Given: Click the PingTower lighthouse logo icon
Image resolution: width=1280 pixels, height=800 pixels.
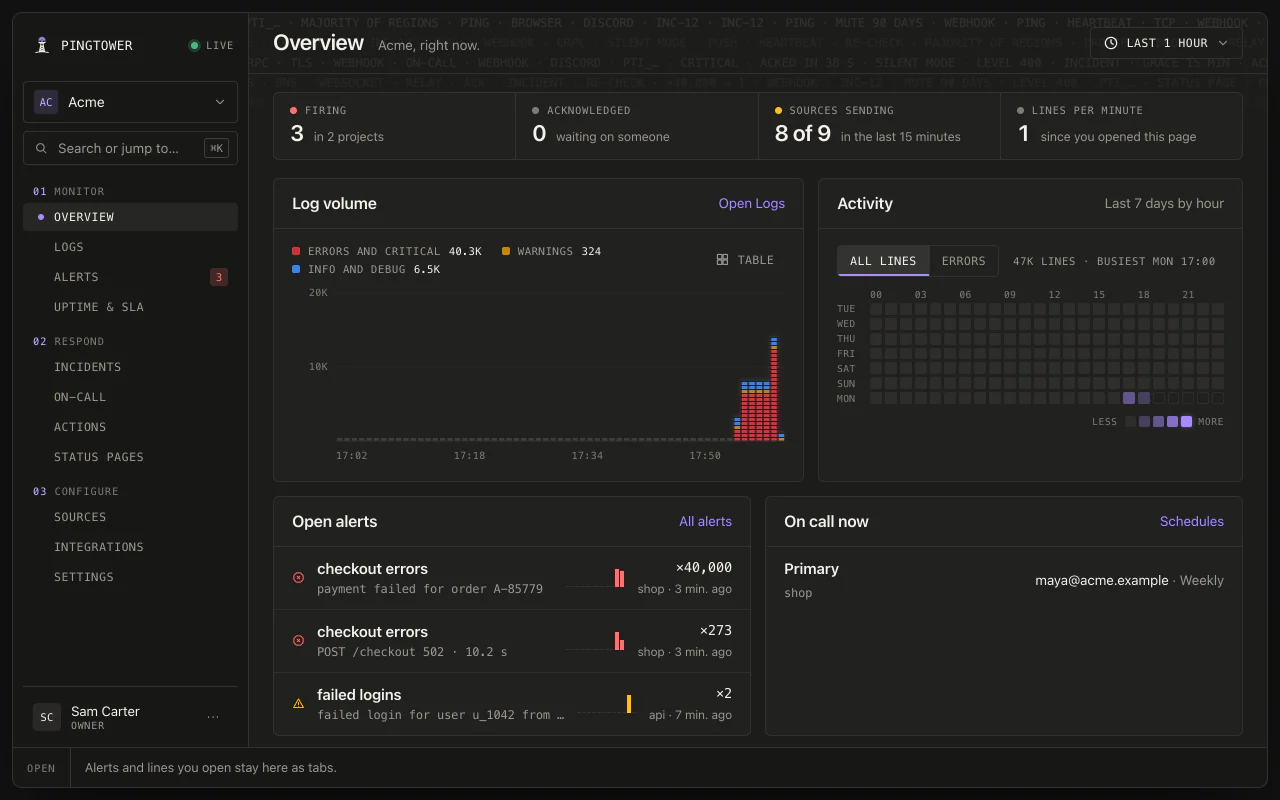Looking at the screenshot, I should (x=42, y=45).
